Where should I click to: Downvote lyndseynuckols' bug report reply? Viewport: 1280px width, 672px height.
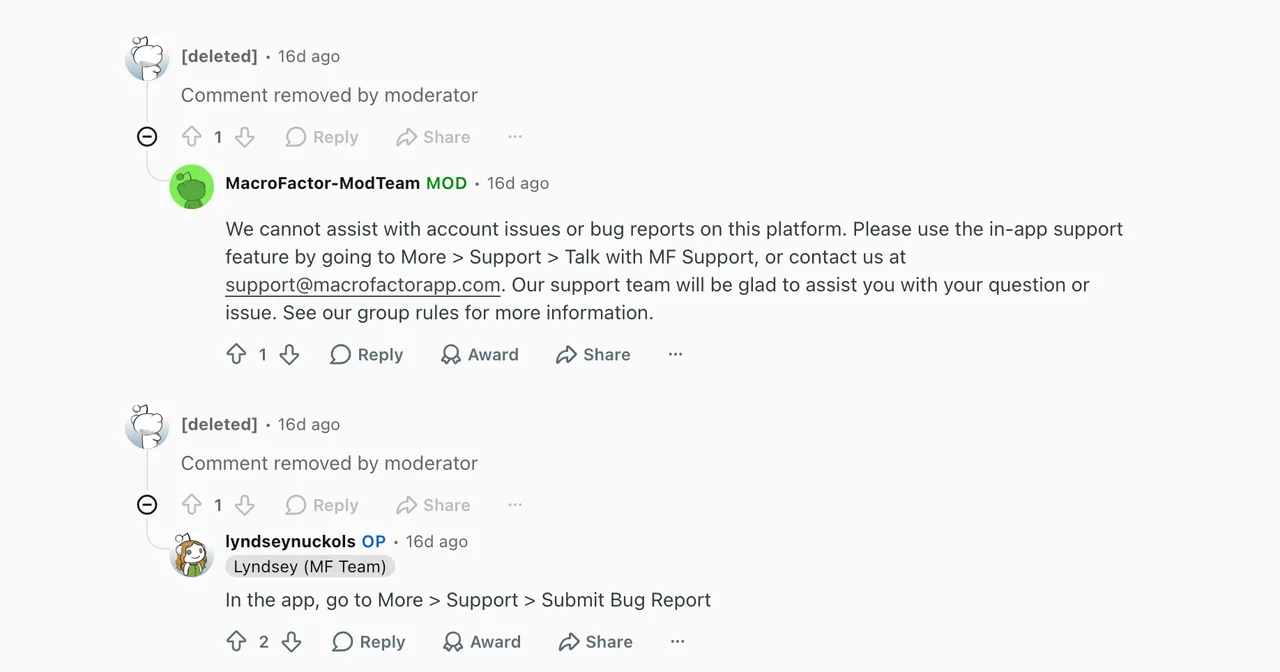[x=291, y=641]
